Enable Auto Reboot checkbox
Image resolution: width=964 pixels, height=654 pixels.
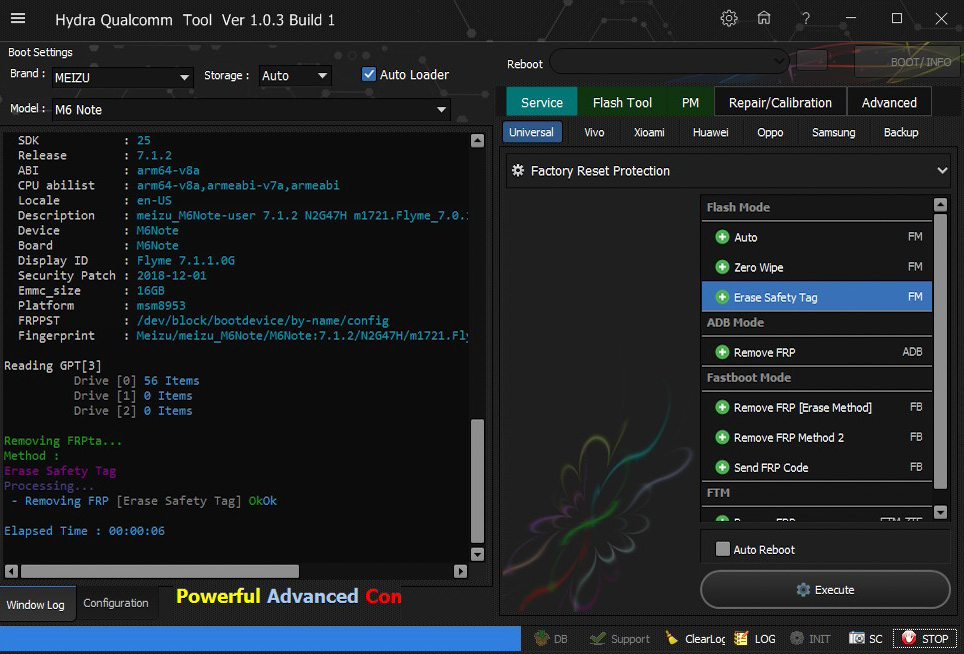pyautogui.click(x=723, y=549)
